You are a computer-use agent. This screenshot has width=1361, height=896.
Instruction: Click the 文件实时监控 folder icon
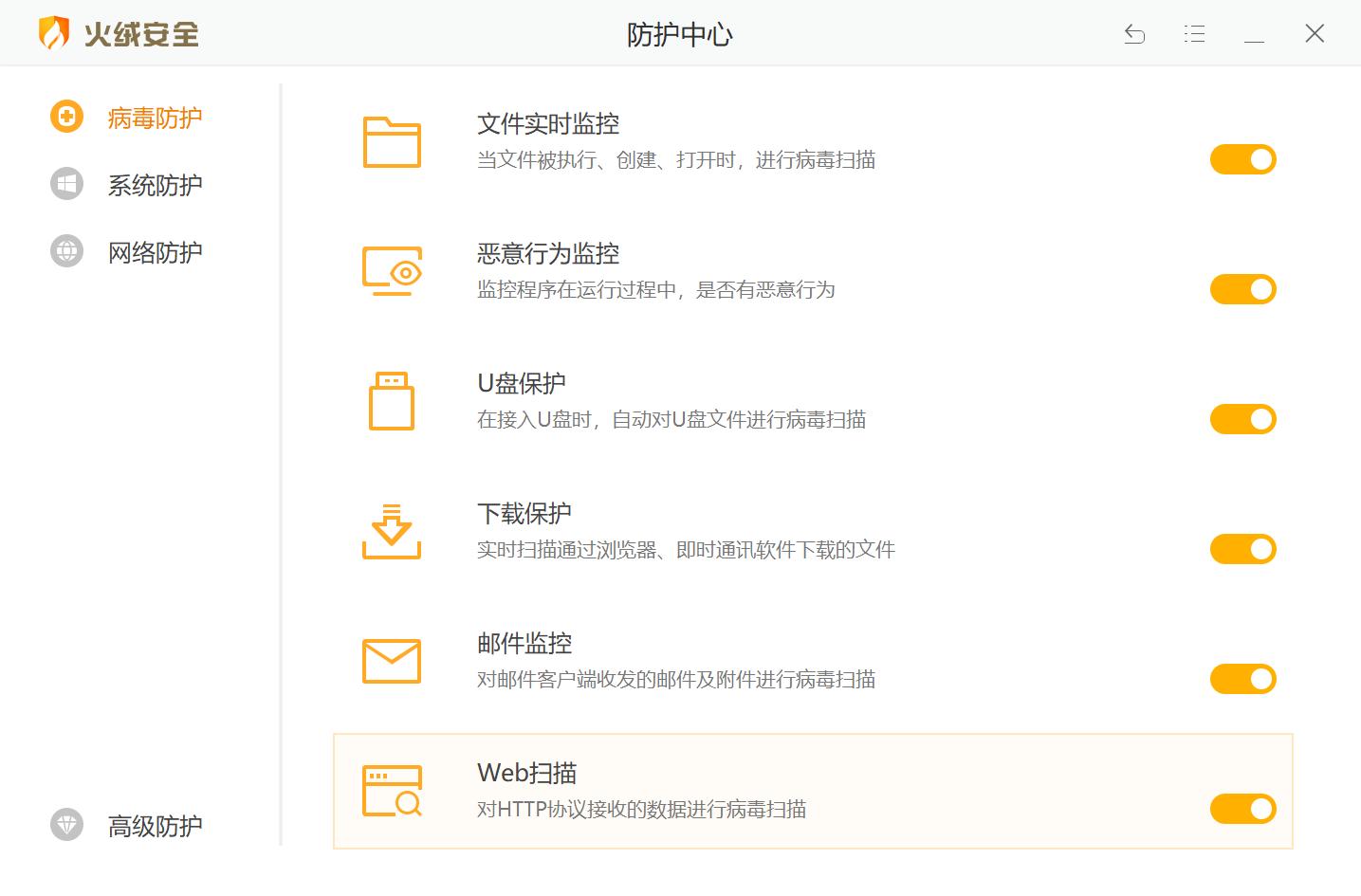[391, 142]
